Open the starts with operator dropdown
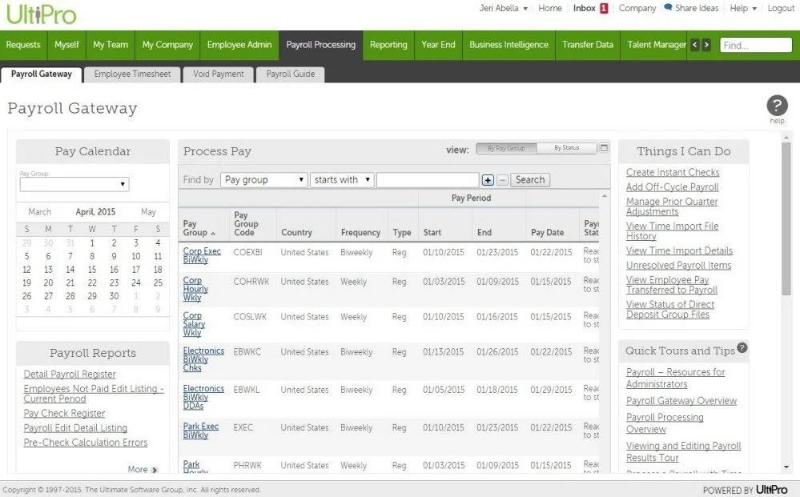 pos(342,180)
